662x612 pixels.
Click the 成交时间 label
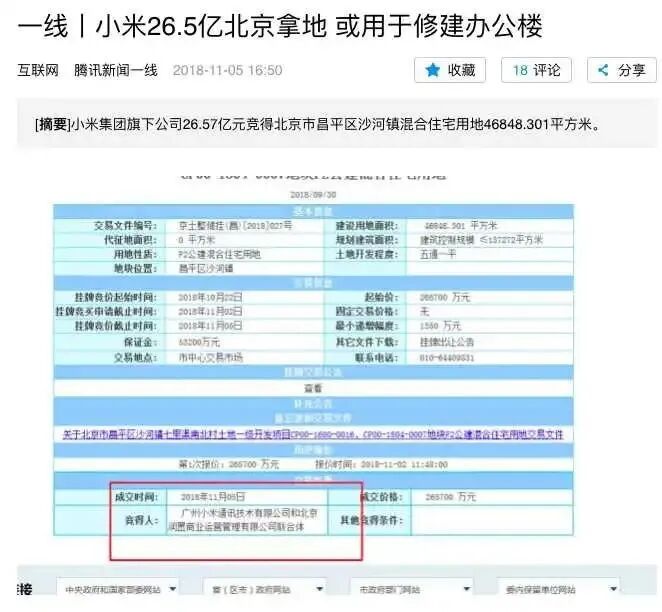click(x=136, y=497)
